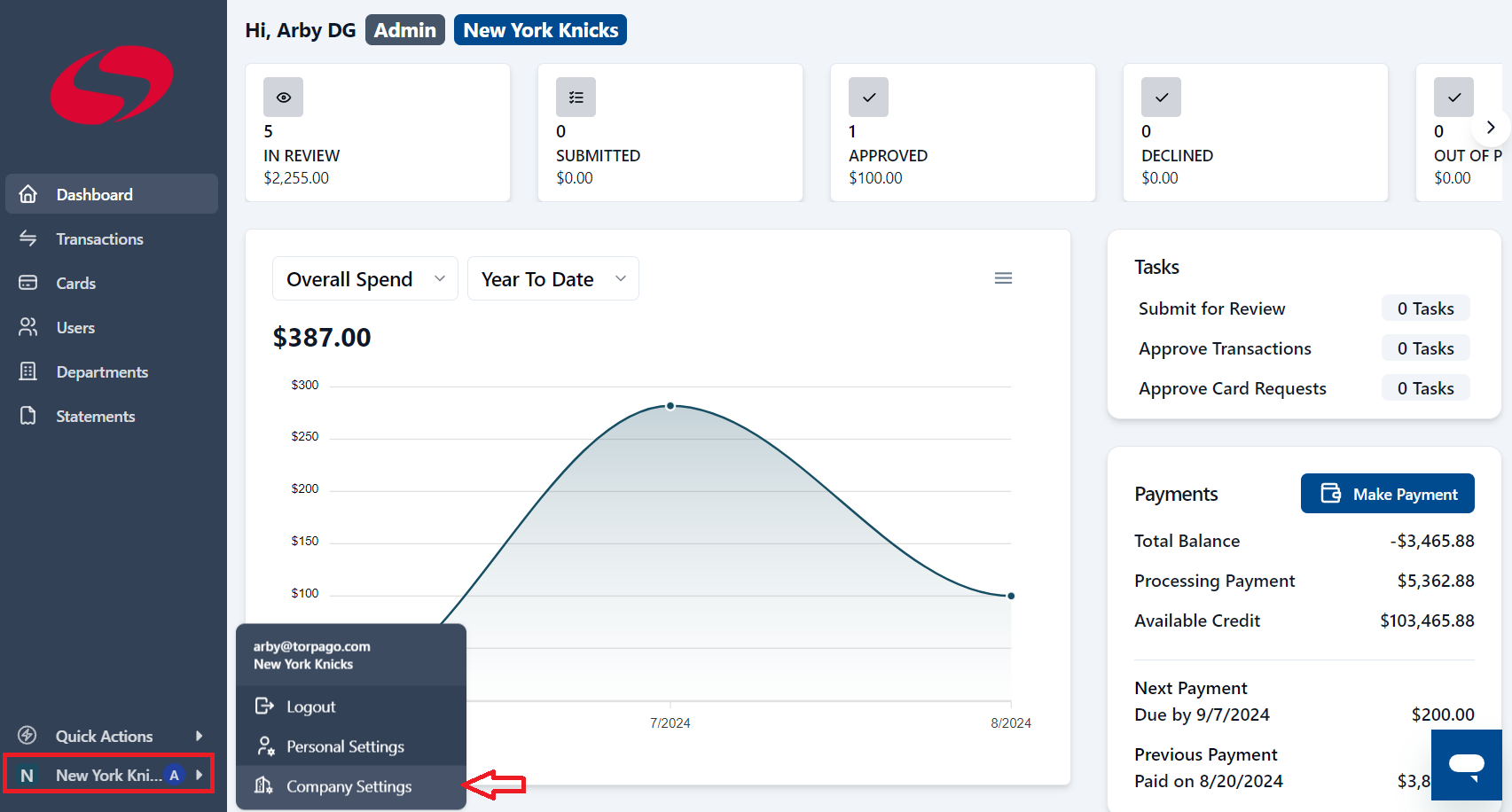Image resolution: width=1512 pixels, height=812 pixels.
Task: Open Users page from sidebar
Action: point(112,327)
